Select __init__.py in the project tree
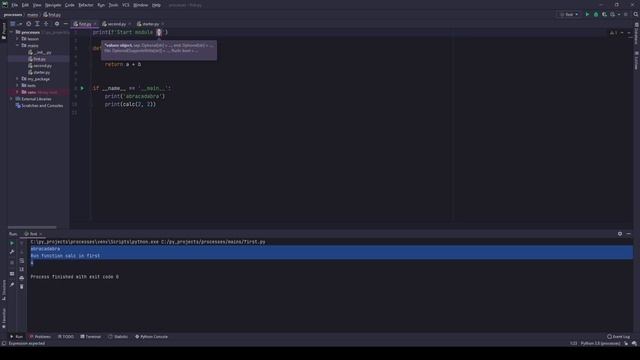This screenshot has width=640, height=360. (40, 52)
